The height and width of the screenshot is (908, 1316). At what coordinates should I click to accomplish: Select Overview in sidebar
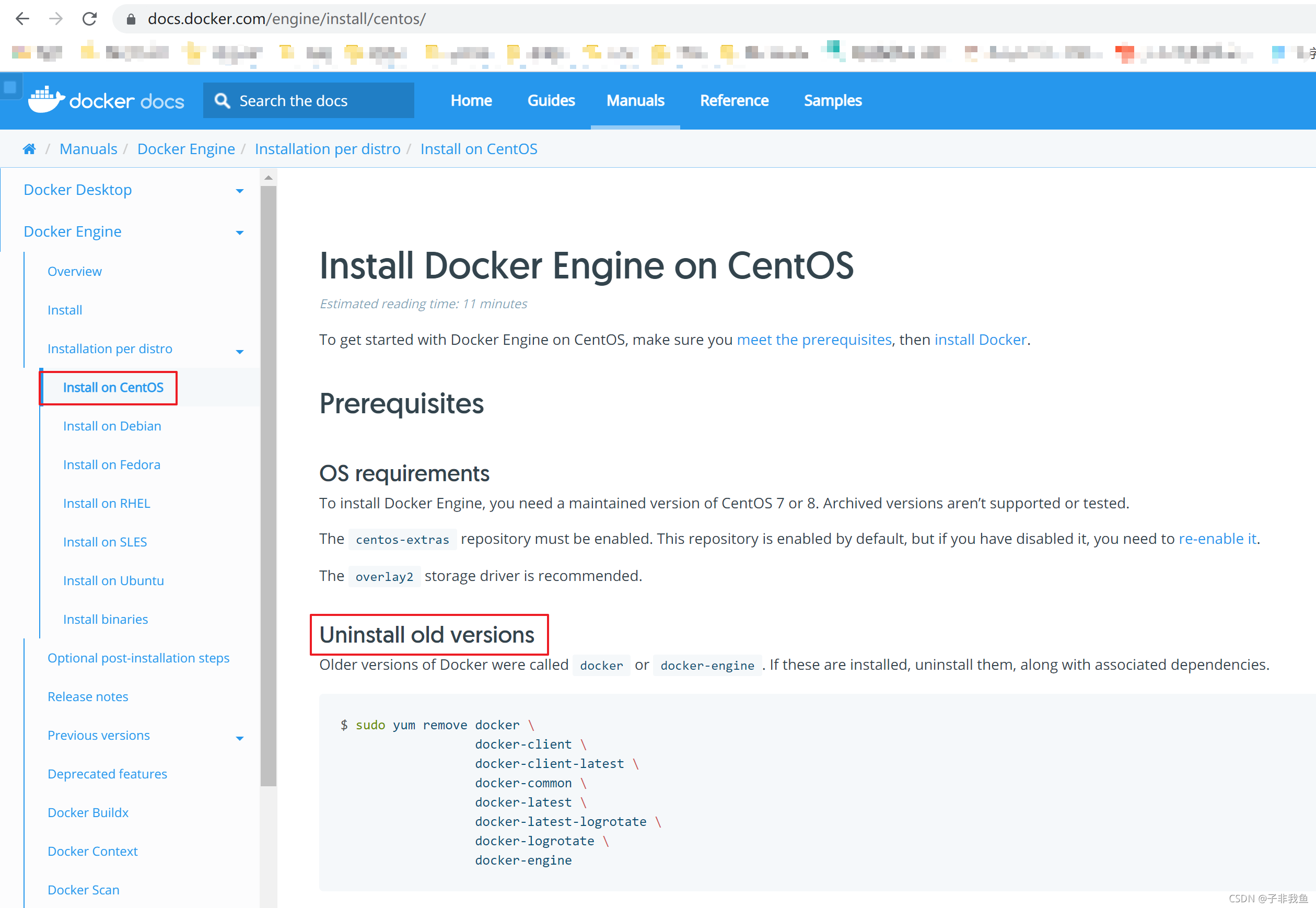pyautogui.click(x=75, y=271)
